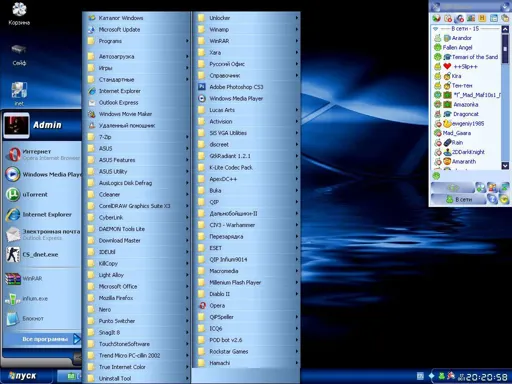Screen dimensions: 512x384
Task: Click the blue diamond tray icon
Action: [x=431, y=376]
